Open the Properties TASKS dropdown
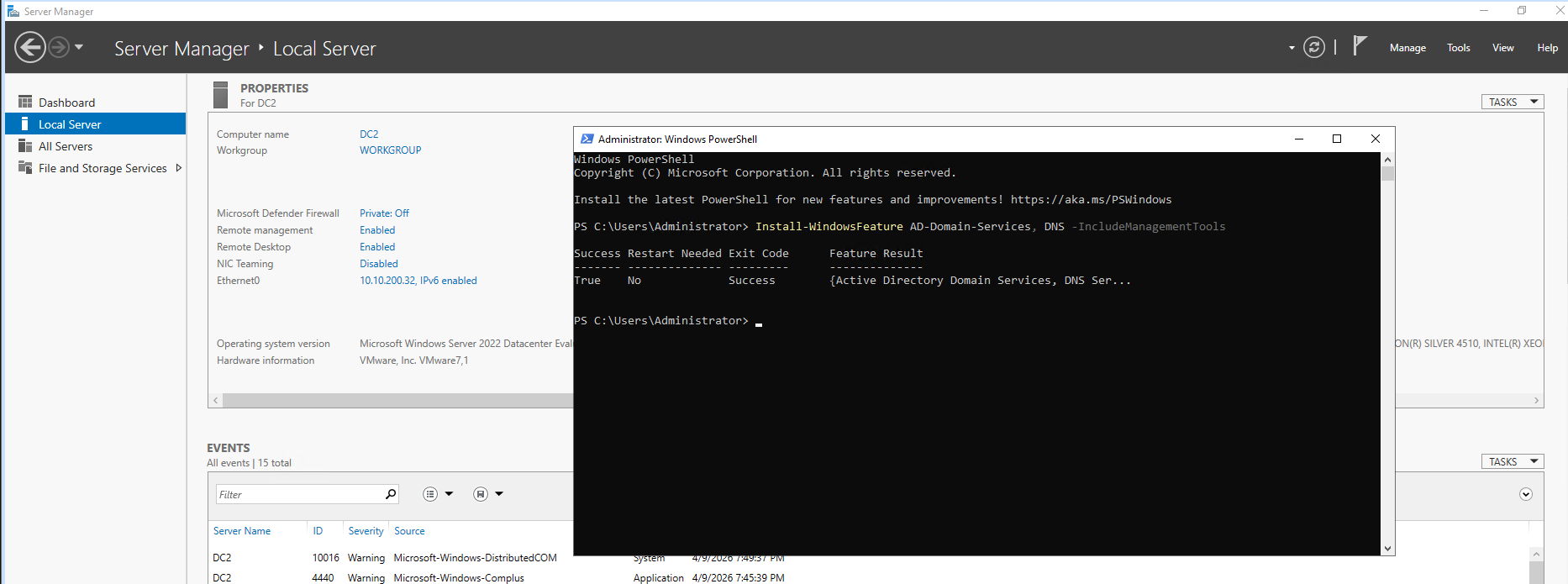This screenshot has width=1568, height=584. (x=1512, y=102)
